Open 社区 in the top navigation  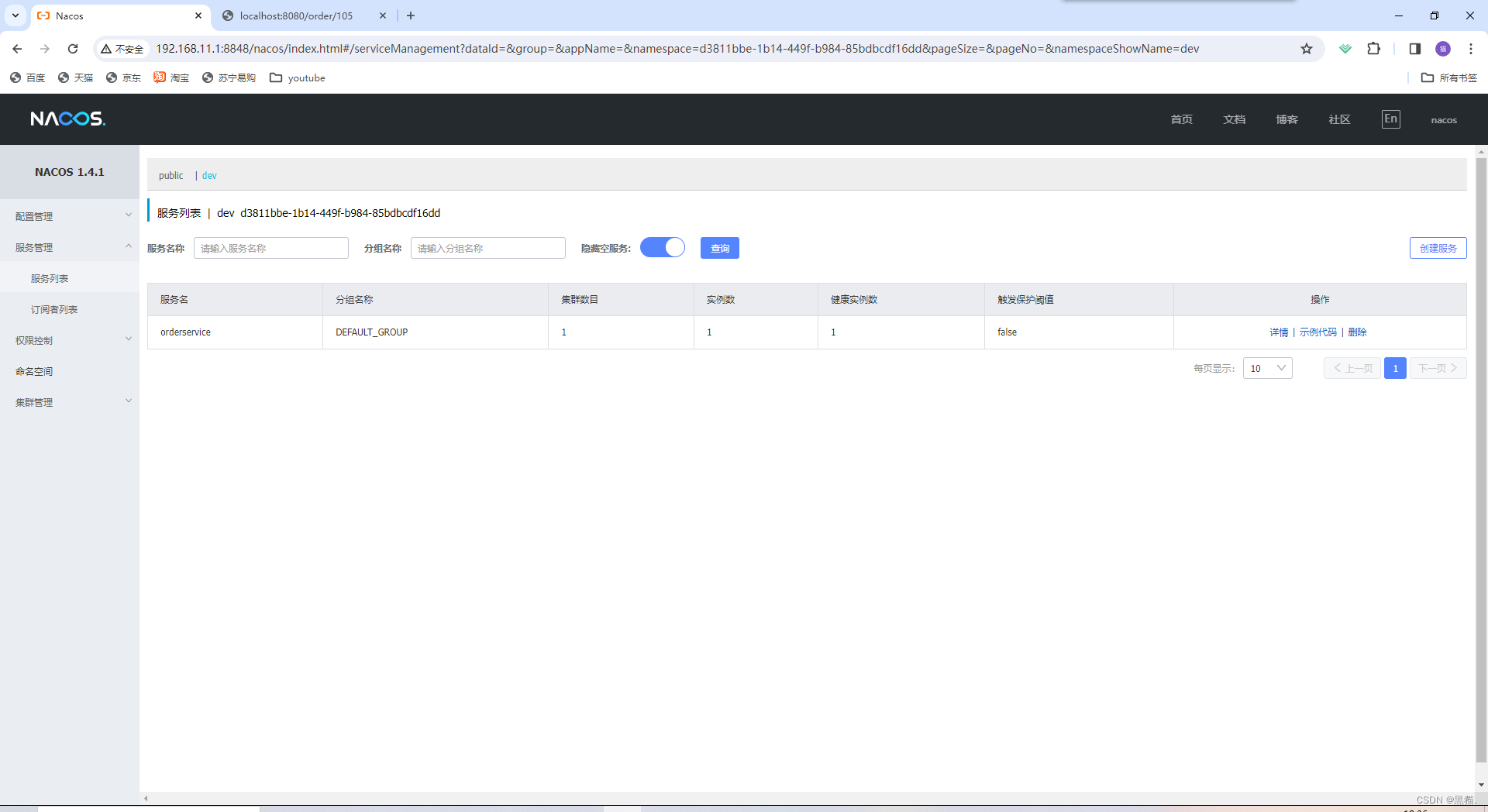(x=1339, y=119)
